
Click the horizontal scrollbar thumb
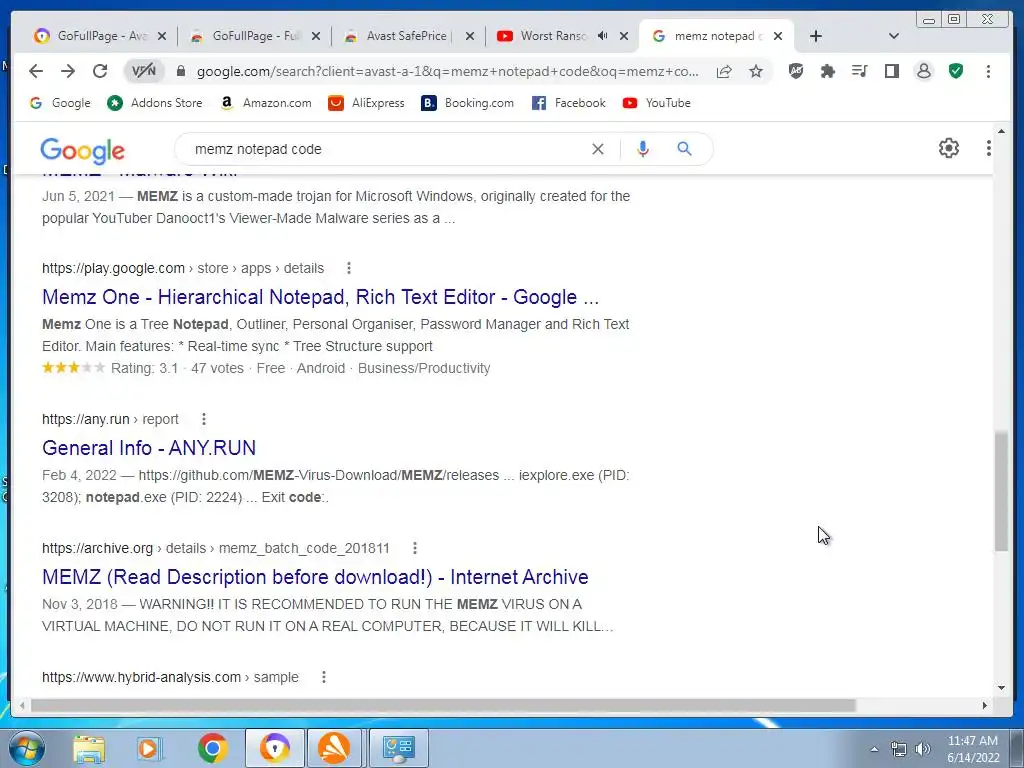(443, 705)
